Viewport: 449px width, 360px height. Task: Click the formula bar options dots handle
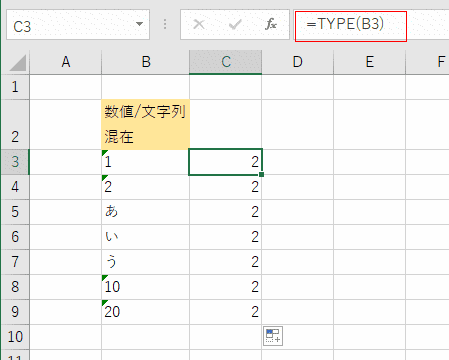(x=165, y=24)
